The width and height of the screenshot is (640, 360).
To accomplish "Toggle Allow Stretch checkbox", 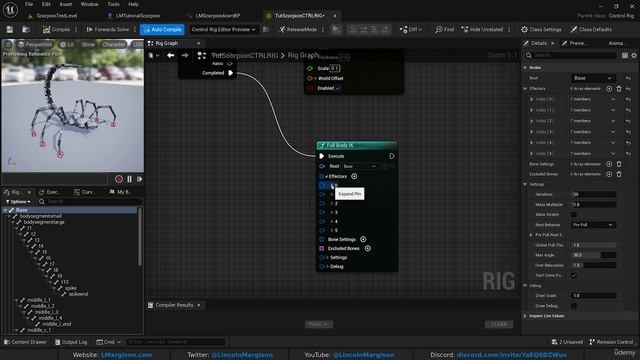I will click(574, 214).
